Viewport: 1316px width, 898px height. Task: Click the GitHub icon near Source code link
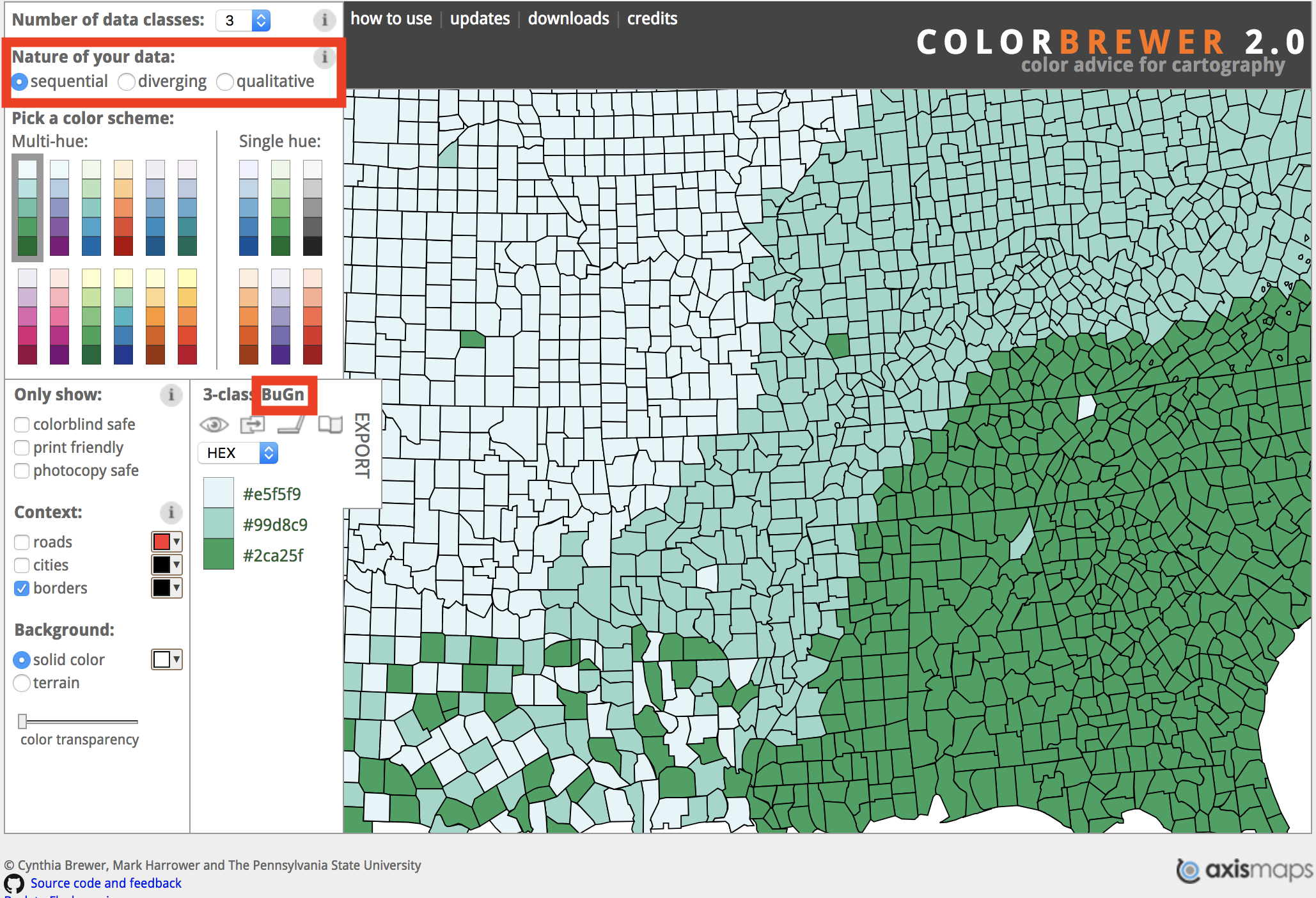[x=14, y=883]
